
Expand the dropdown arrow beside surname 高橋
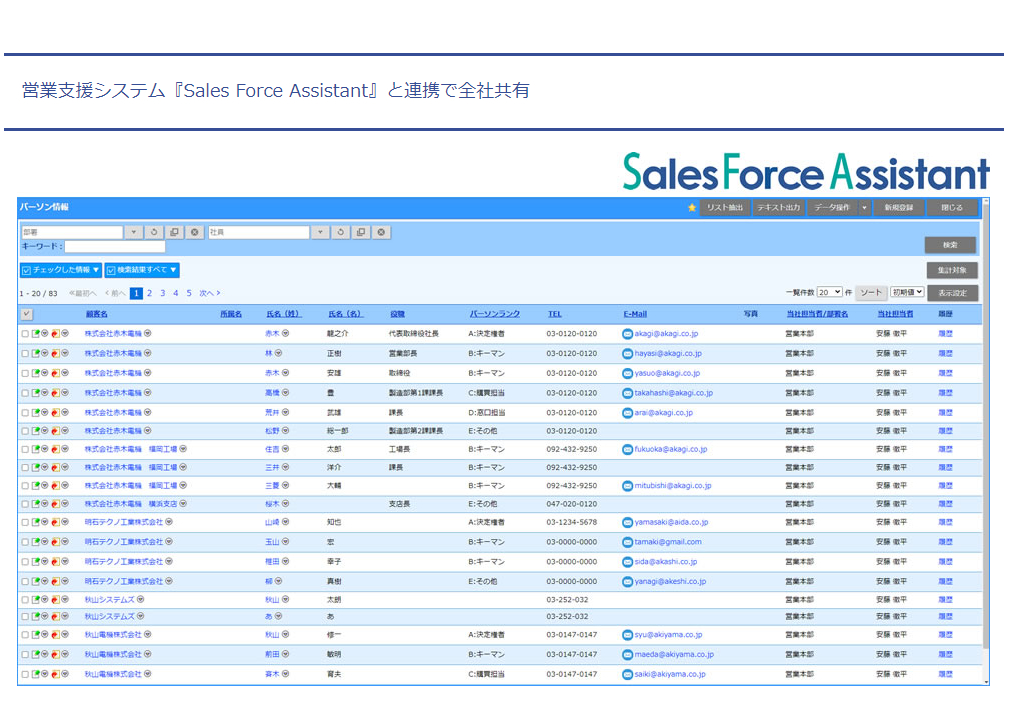point(285,392)
